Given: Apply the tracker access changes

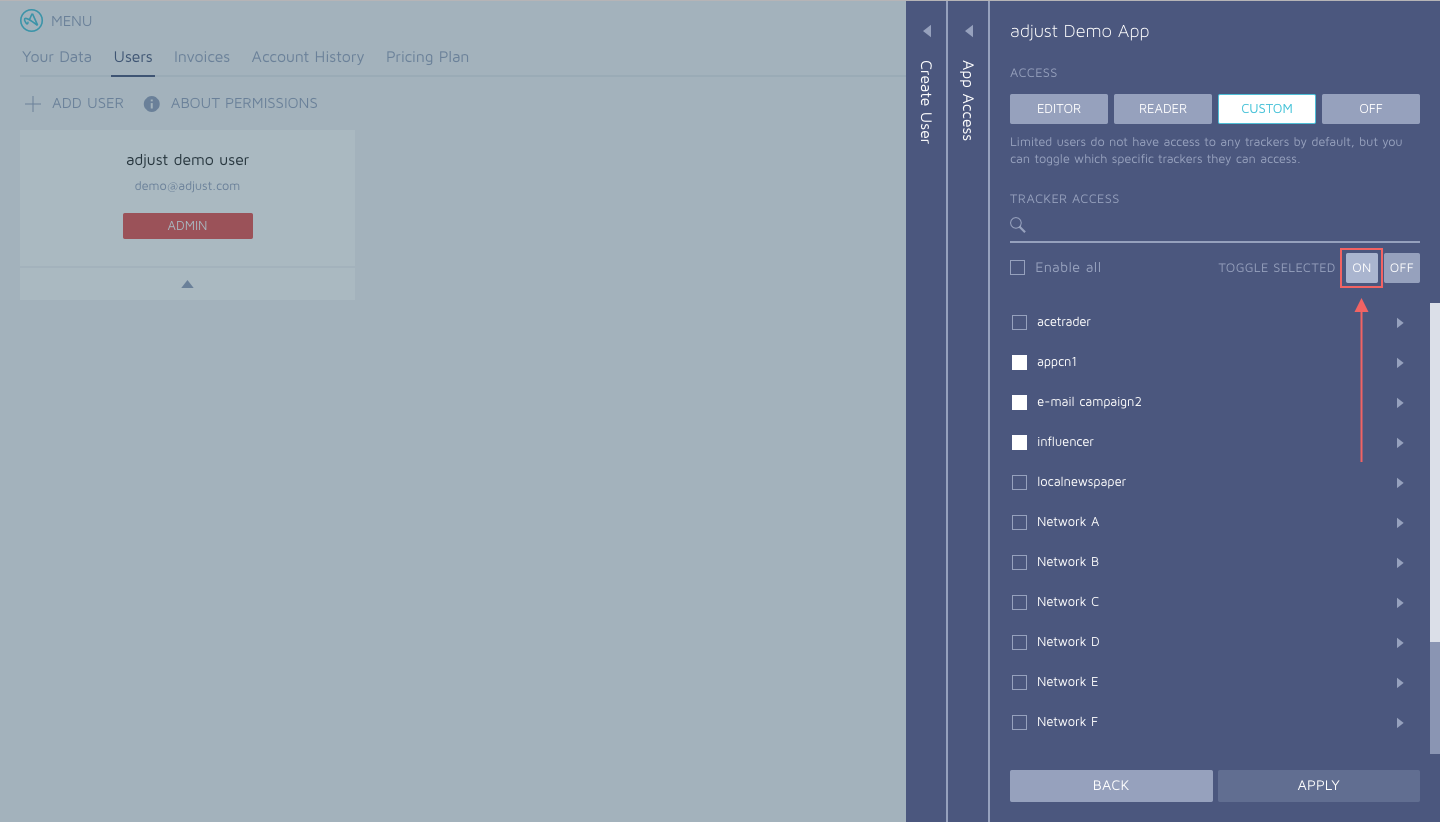Looking at the screenshot, I should coord(1318,786).
